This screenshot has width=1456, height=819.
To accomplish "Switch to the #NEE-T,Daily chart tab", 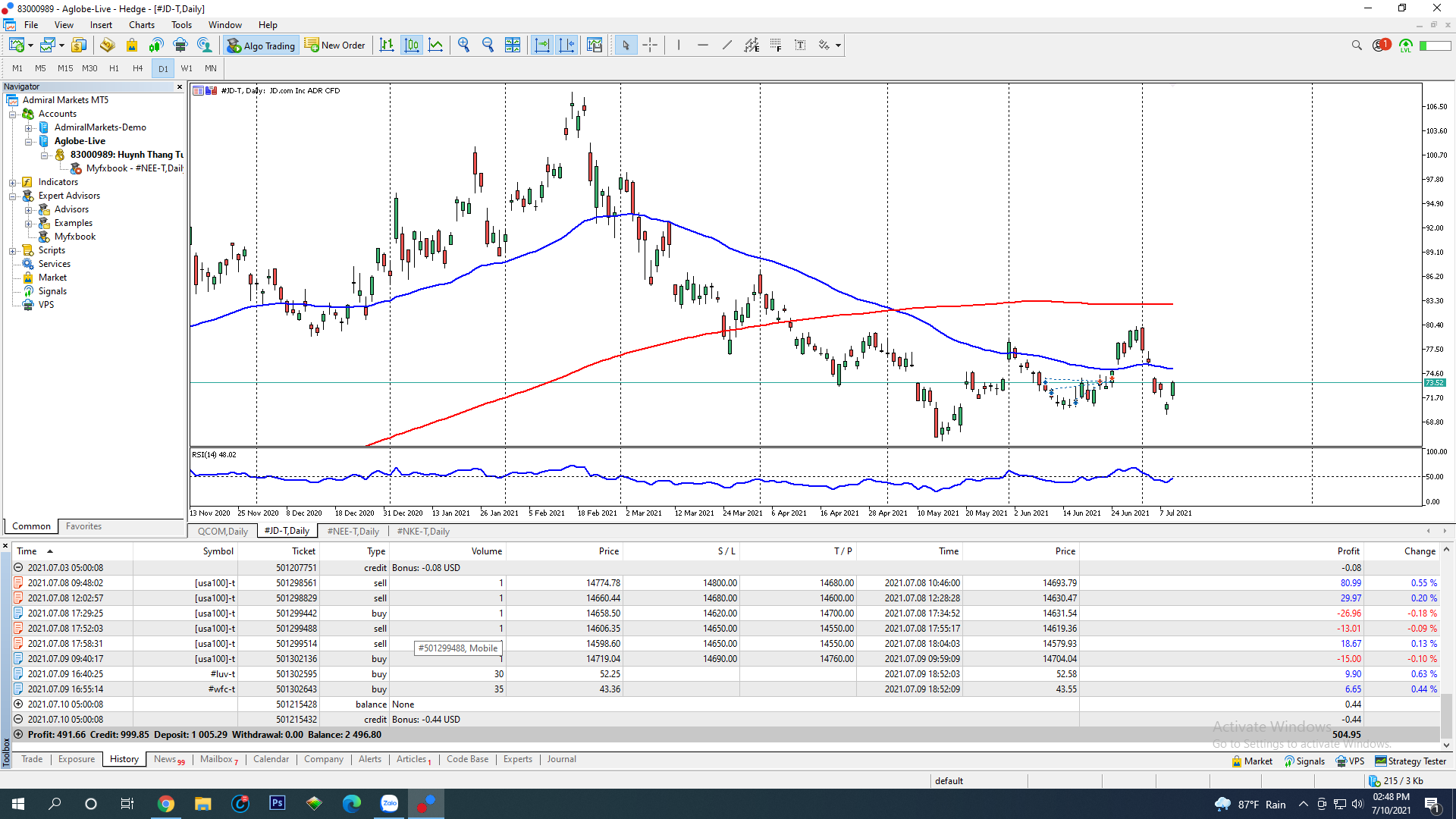I will [x=353, y=532].
